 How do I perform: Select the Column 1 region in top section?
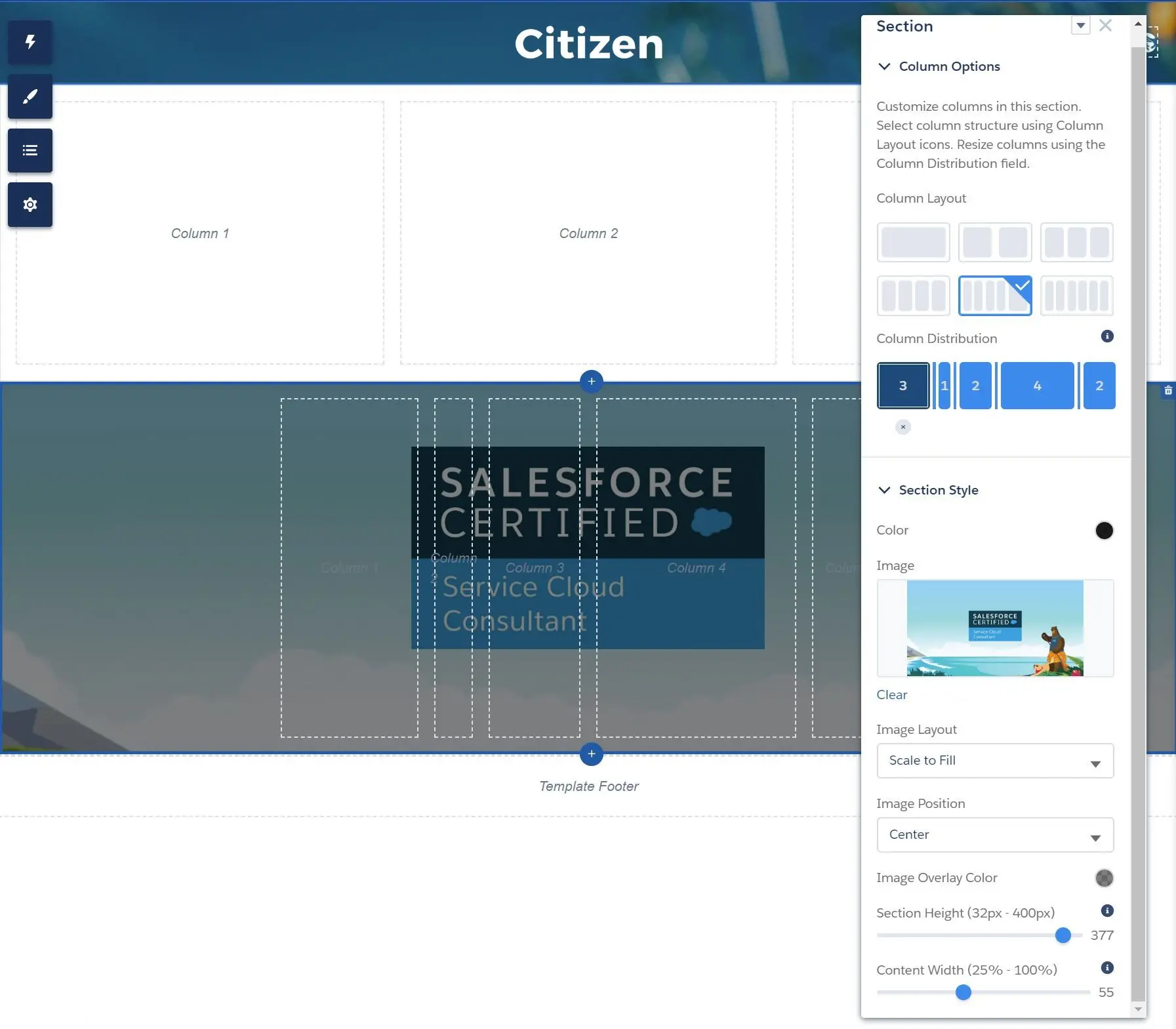pos(200,233)
